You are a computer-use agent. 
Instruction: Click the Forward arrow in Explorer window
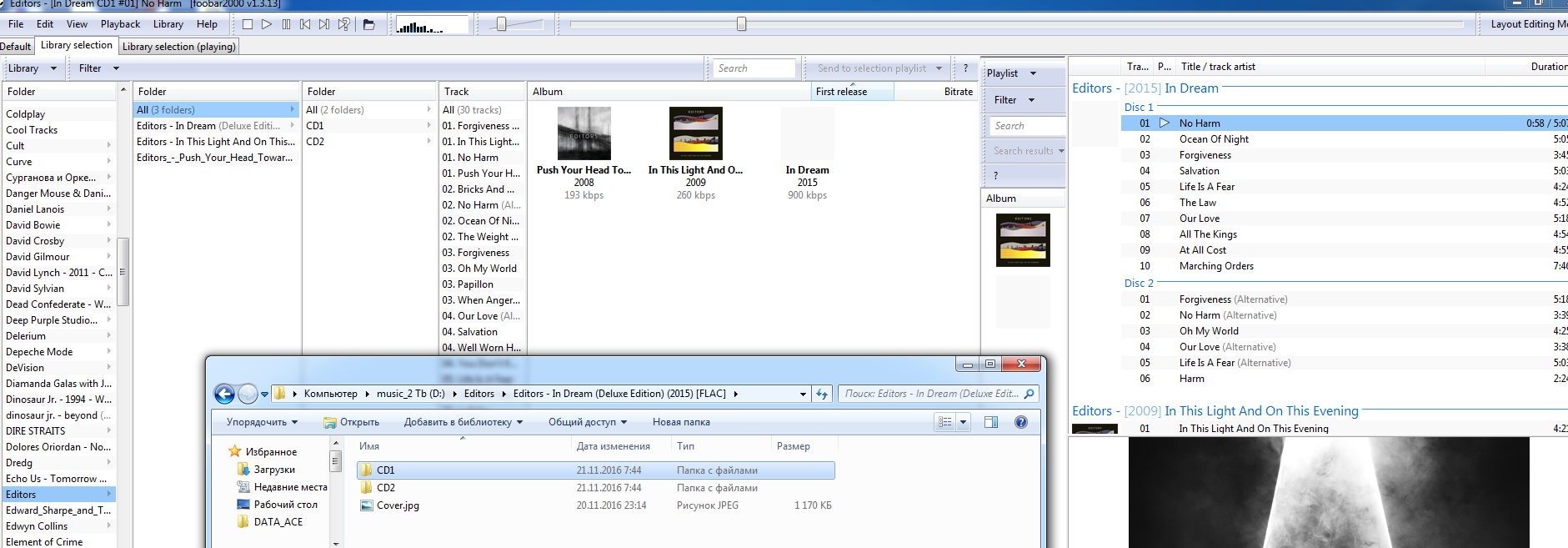pyautogui.click(x=248, y=394)
